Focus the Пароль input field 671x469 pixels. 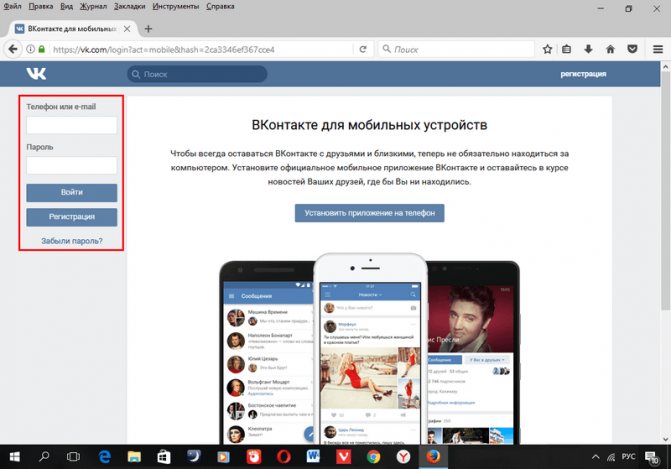(x=71, y=166)
